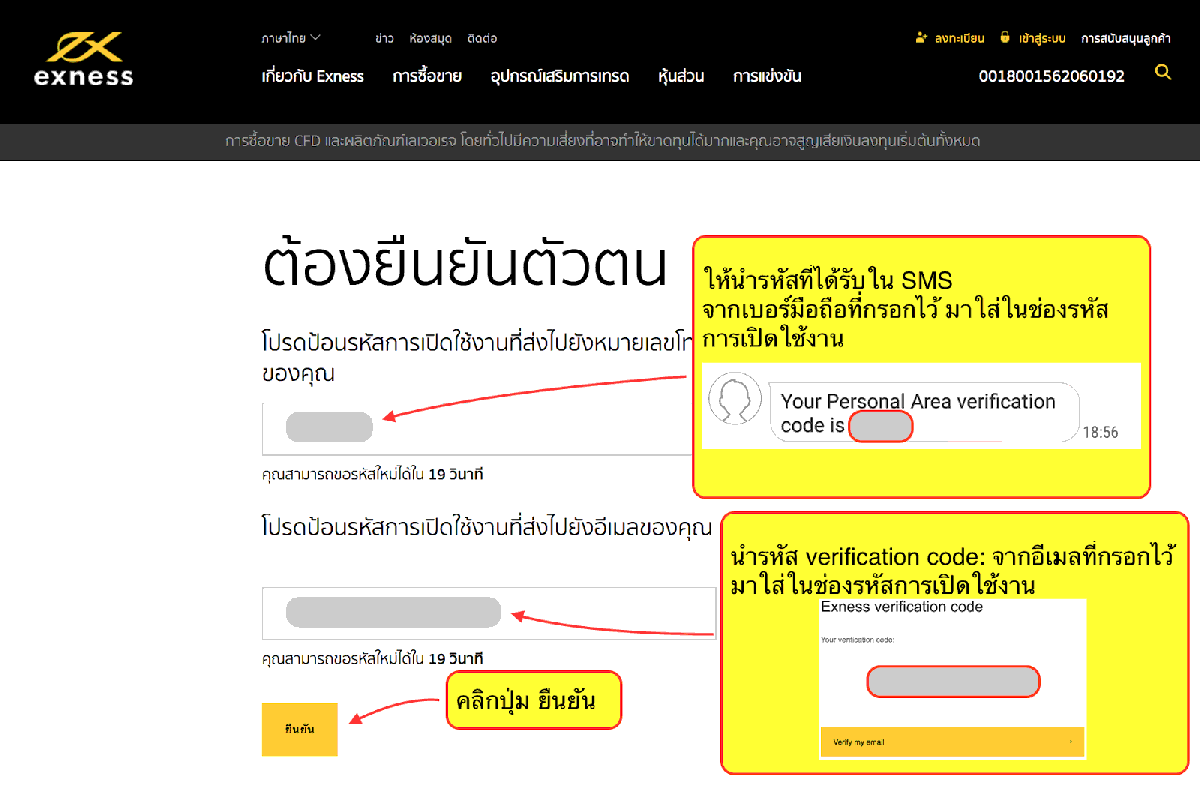Open the ข่าว link

(x=384, y=39)
